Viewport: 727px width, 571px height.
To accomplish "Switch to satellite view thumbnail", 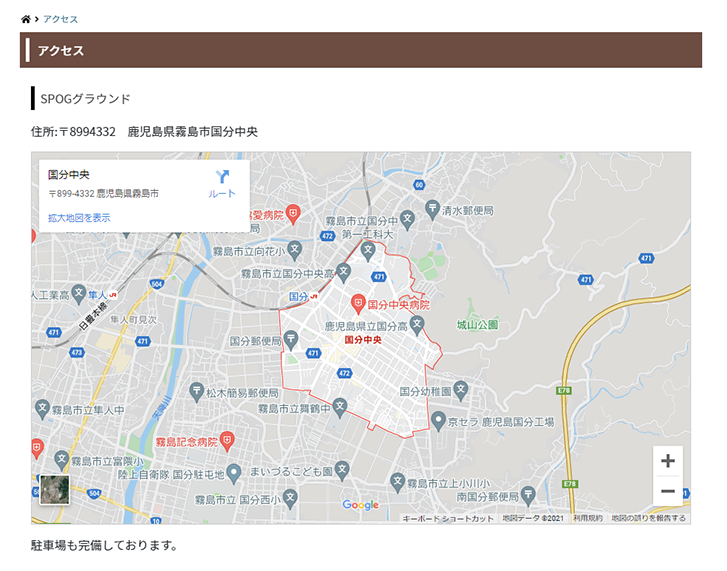I will 55,489.
